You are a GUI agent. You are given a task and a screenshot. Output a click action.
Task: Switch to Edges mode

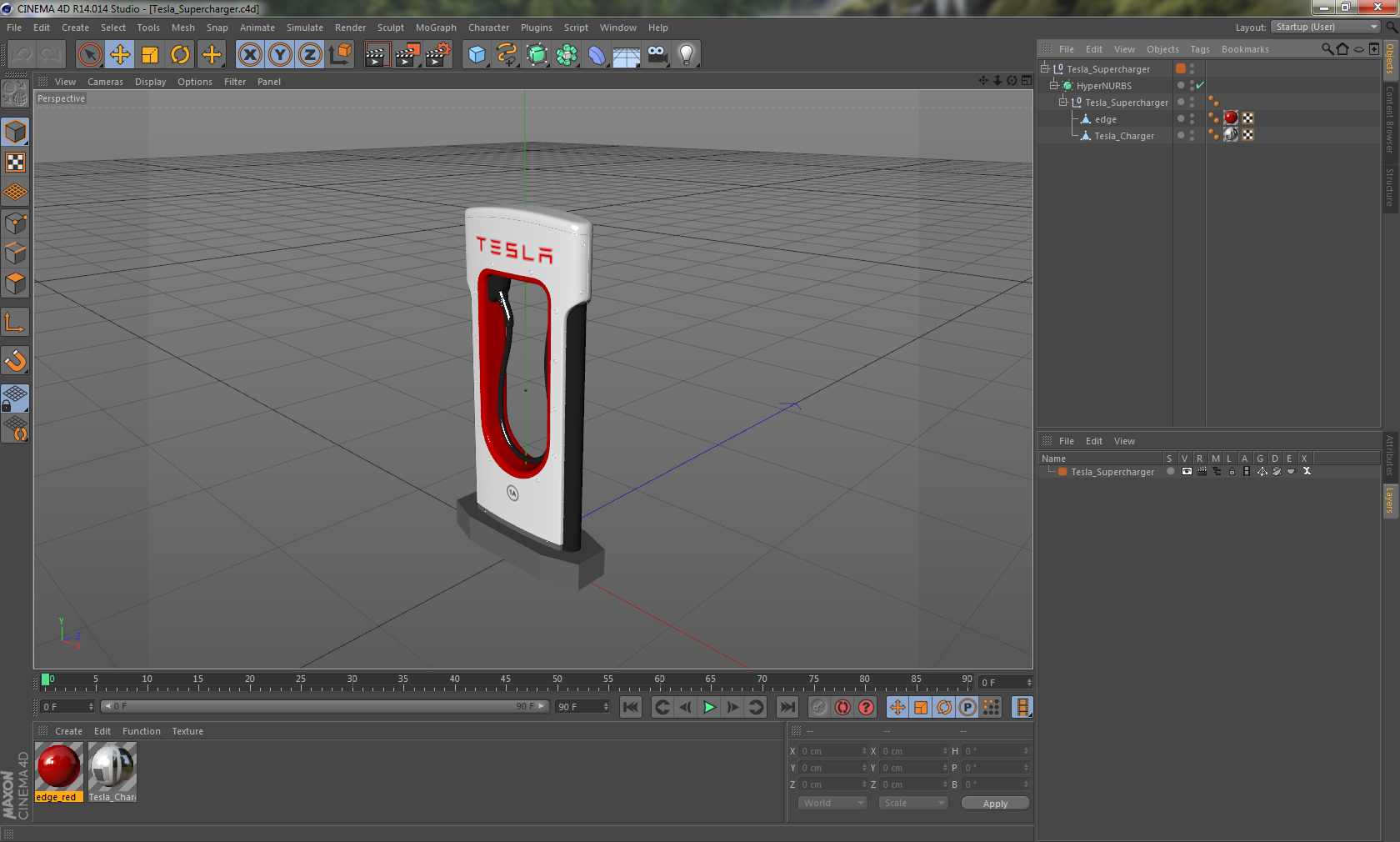pos(15,253)
